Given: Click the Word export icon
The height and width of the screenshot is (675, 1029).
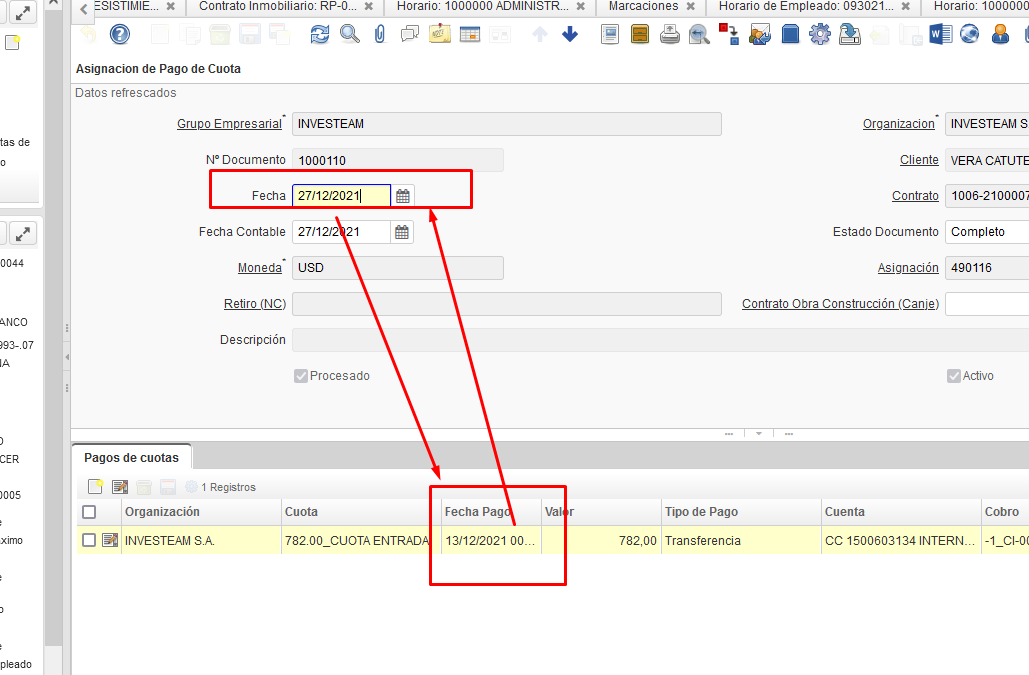Looking at the screenshot, I should click(939, 35).
